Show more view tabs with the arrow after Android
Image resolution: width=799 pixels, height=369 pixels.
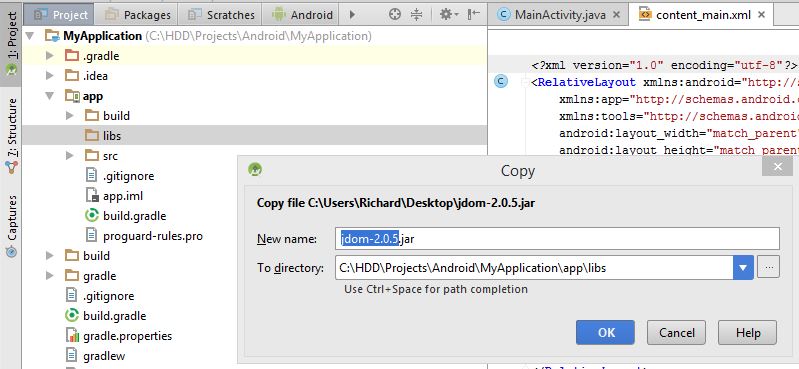[352, 15]
